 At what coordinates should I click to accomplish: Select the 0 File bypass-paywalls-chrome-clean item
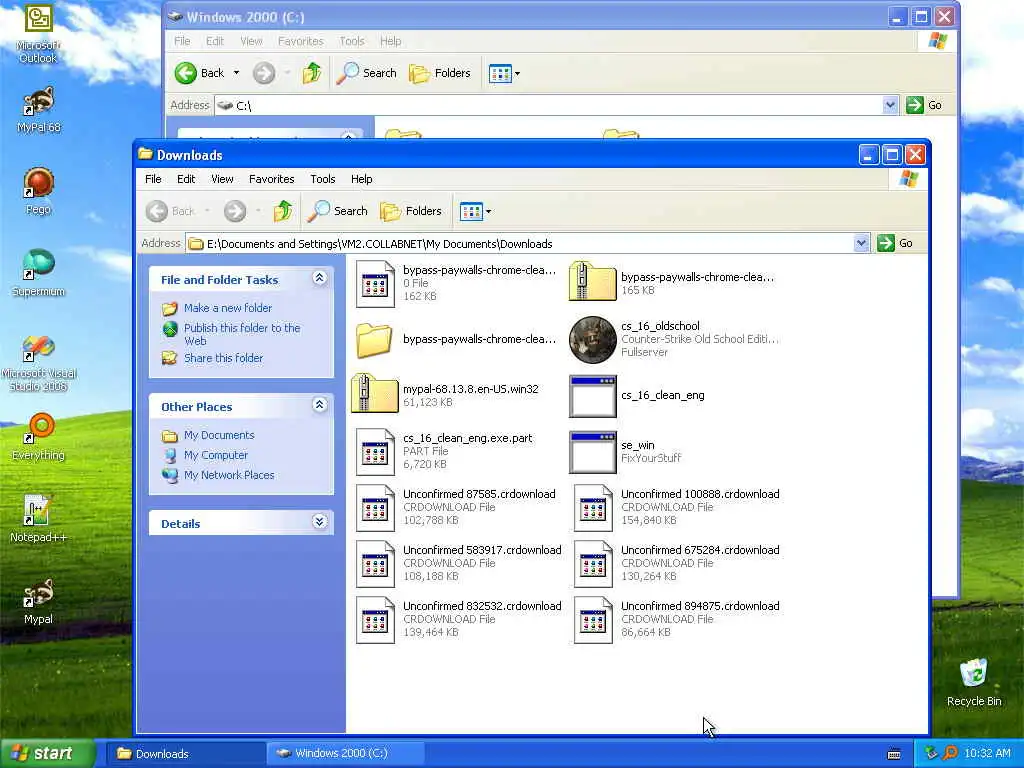tap(456, 283)
